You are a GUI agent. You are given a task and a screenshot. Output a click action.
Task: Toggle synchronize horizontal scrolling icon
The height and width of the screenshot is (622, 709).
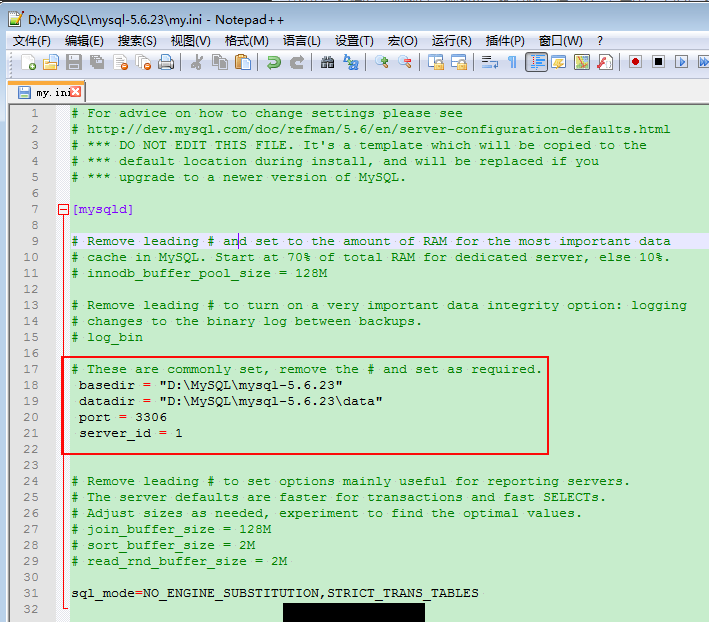pos(459,62)
